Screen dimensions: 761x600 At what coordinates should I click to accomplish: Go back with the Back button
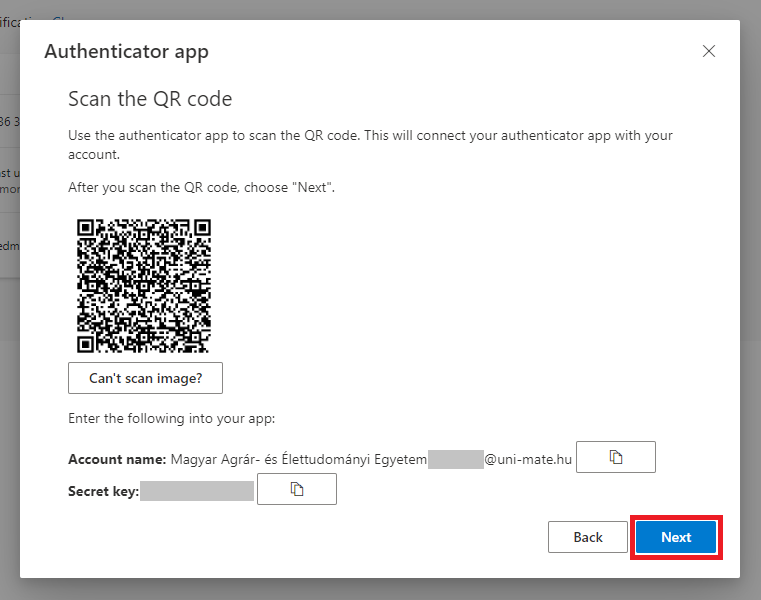tap(587, 537)
